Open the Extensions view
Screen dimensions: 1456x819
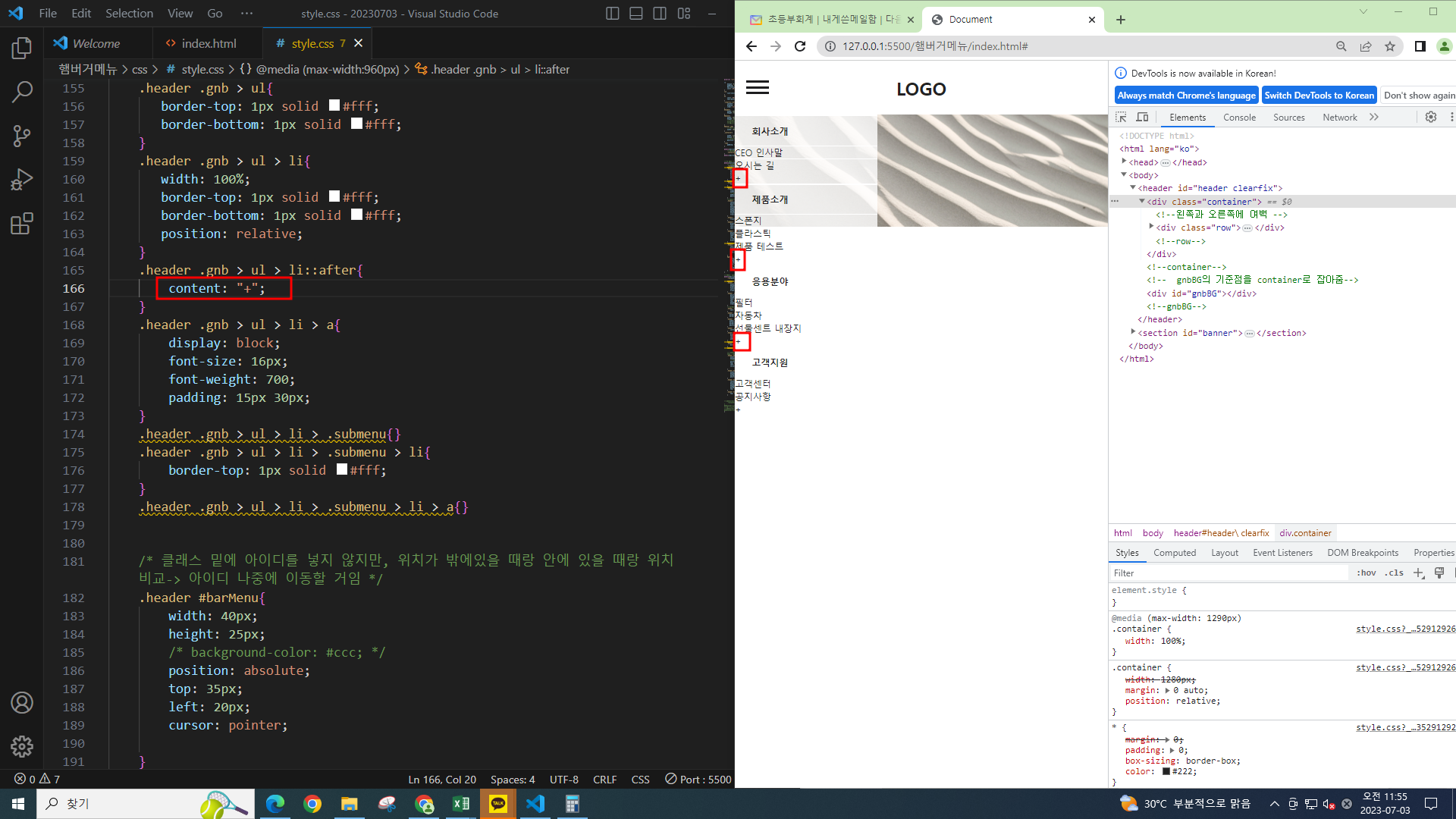pyautogui.click(x=22, y=224)
